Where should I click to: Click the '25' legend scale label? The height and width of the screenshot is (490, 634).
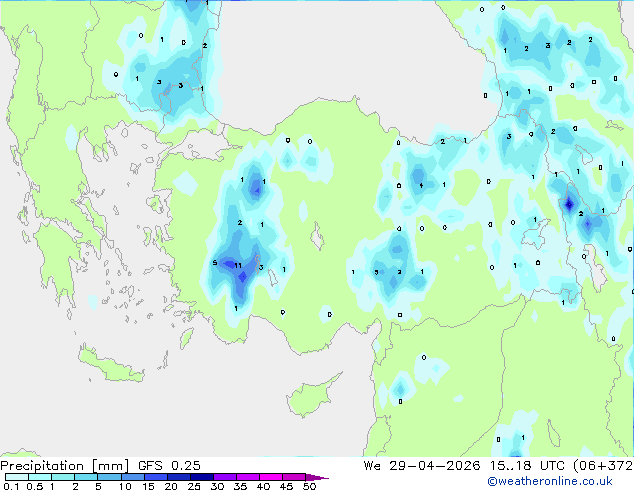[194, 486]
